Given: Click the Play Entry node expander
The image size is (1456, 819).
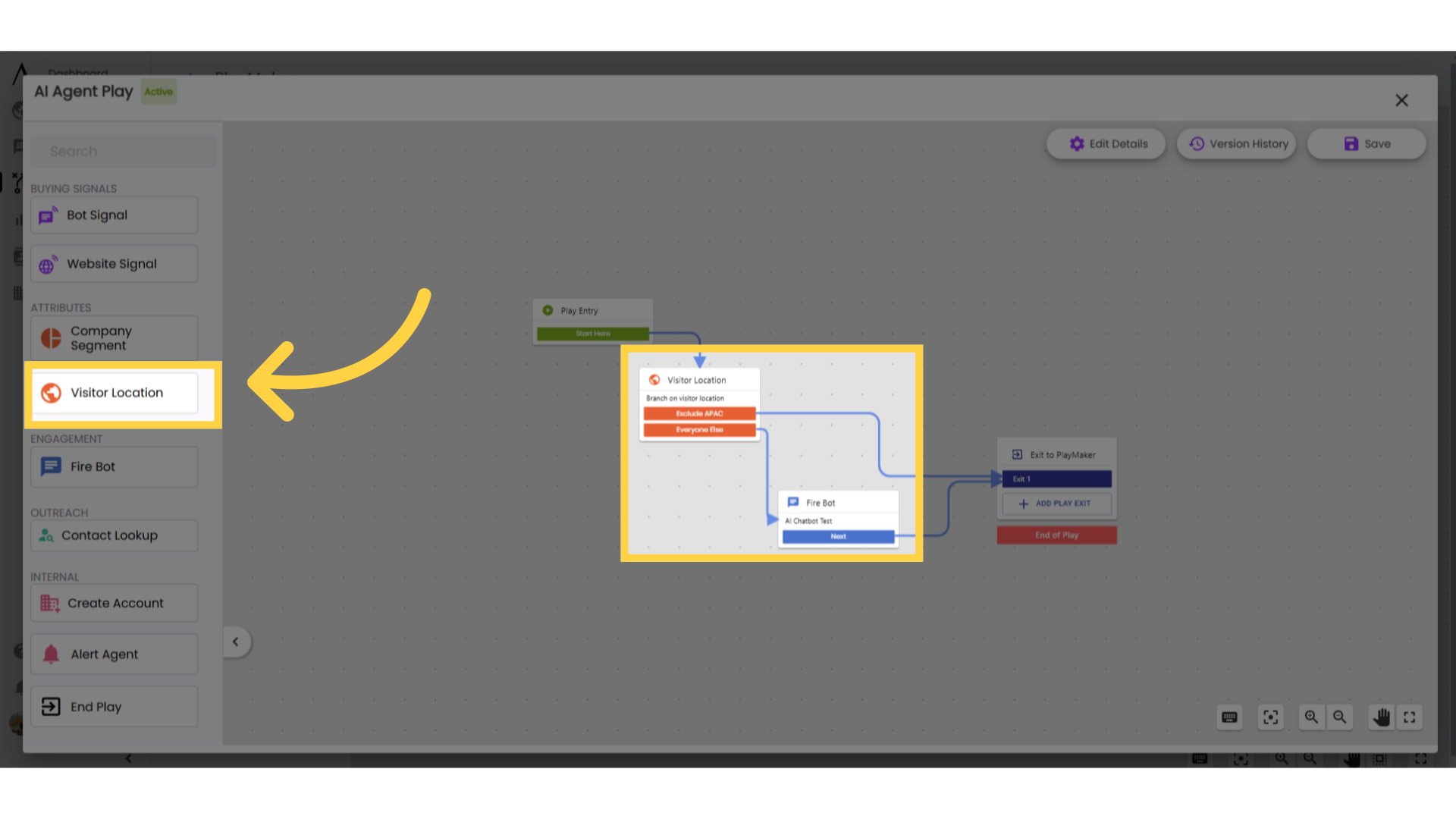Looking at the screenshot, I should [x=548, y=310].
